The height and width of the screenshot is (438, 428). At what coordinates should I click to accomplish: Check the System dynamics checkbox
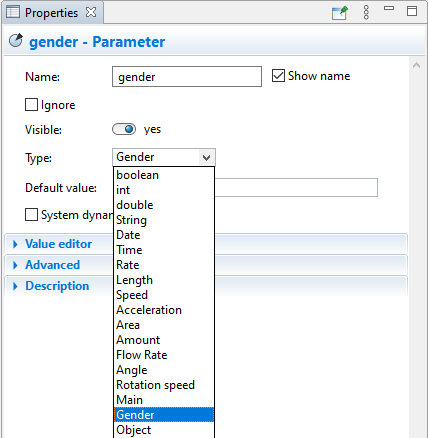click(31, 215)
